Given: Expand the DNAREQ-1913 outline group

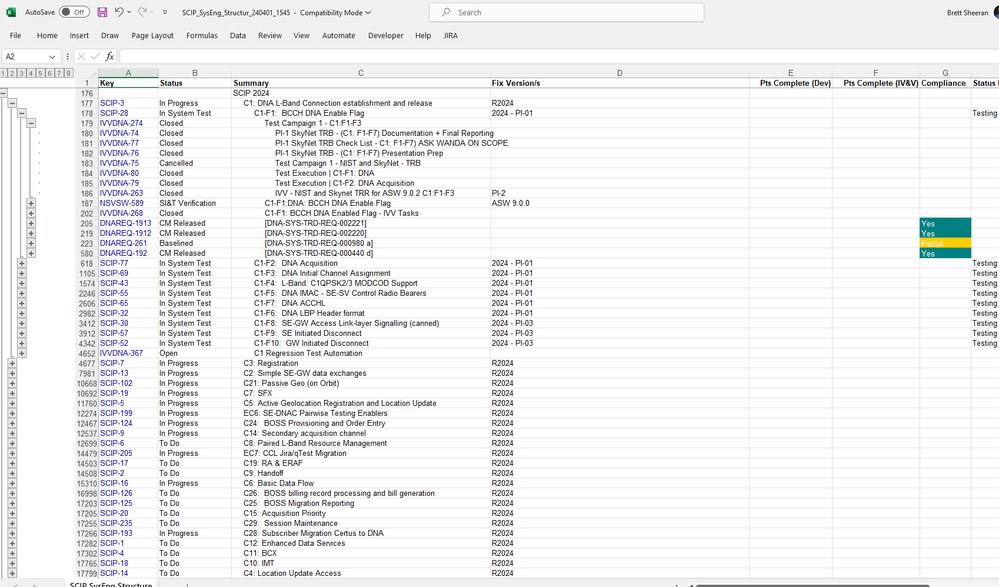Looking at the screenshot, I should [31, 223].
